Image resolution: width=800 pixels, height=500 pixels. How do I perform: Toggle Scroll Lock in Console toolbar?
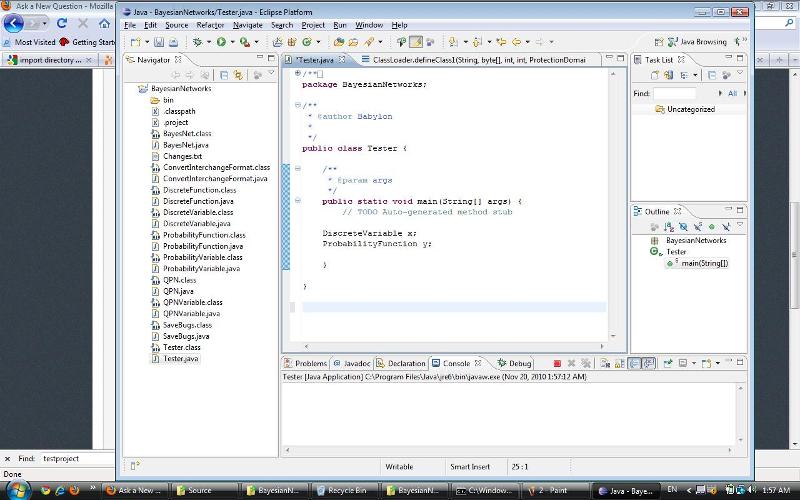(x=619, y=363)
